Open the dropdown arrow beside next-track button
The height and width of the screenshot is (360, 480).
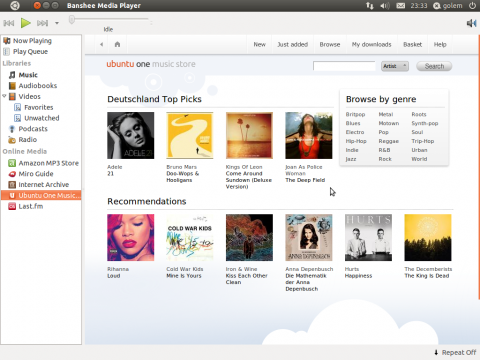coord(57,23)
